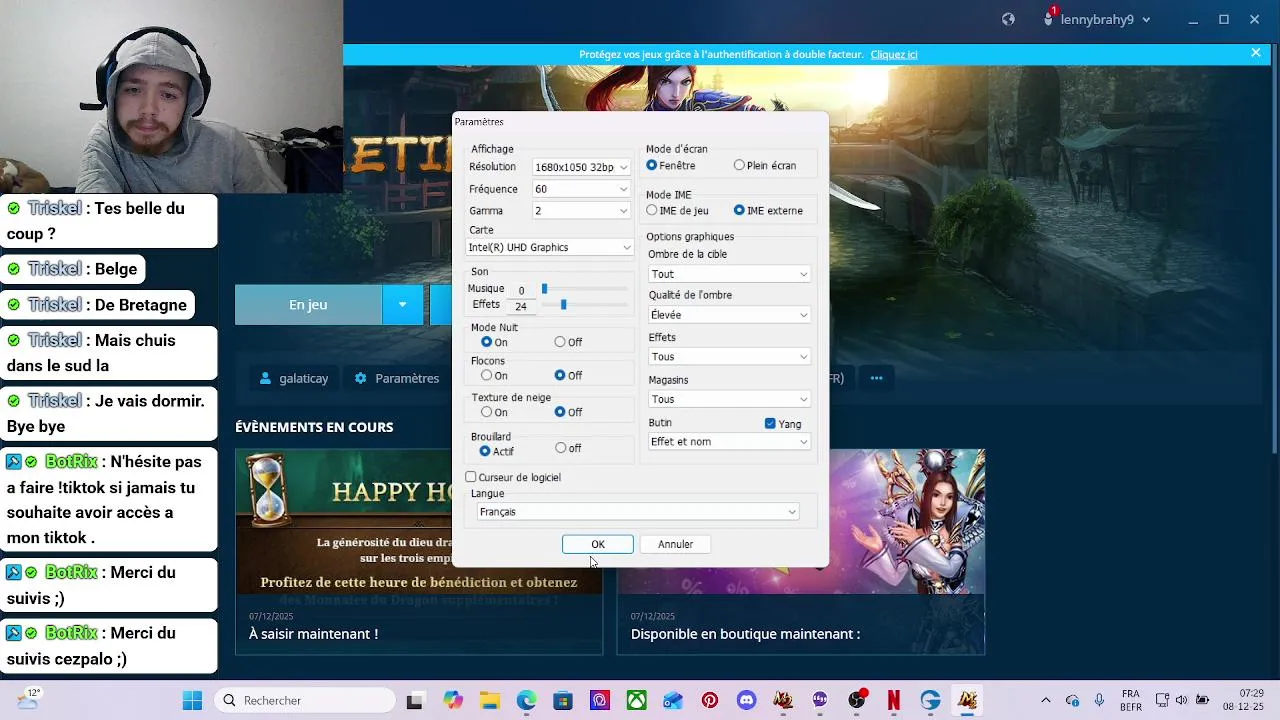Open Outlook from taskbar
The width and height of the screenshot is (1280, 720).
pyautogui.click(x=673, y=700)
